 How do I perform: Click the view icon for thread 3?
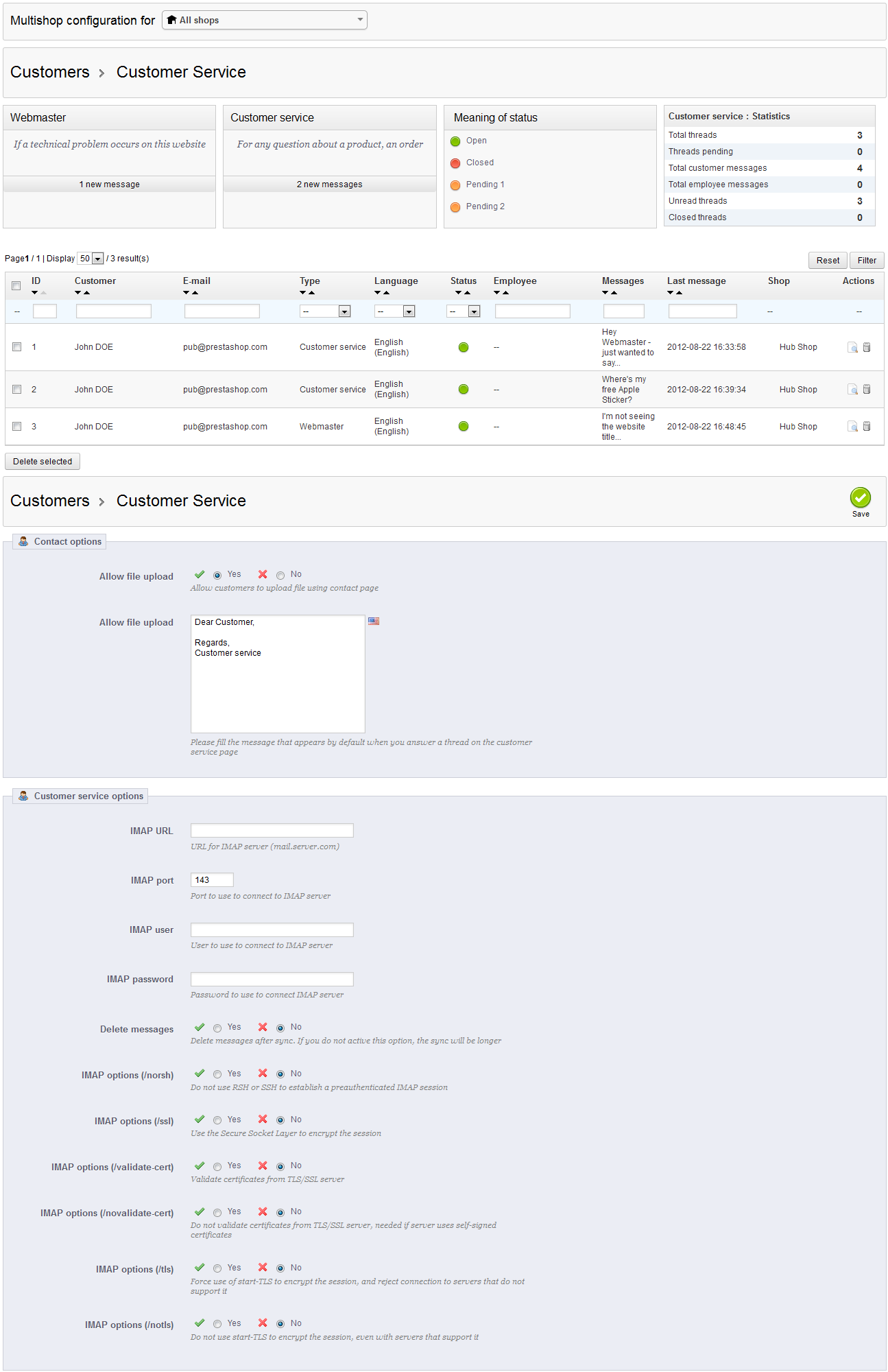click(x=852, y=427)
